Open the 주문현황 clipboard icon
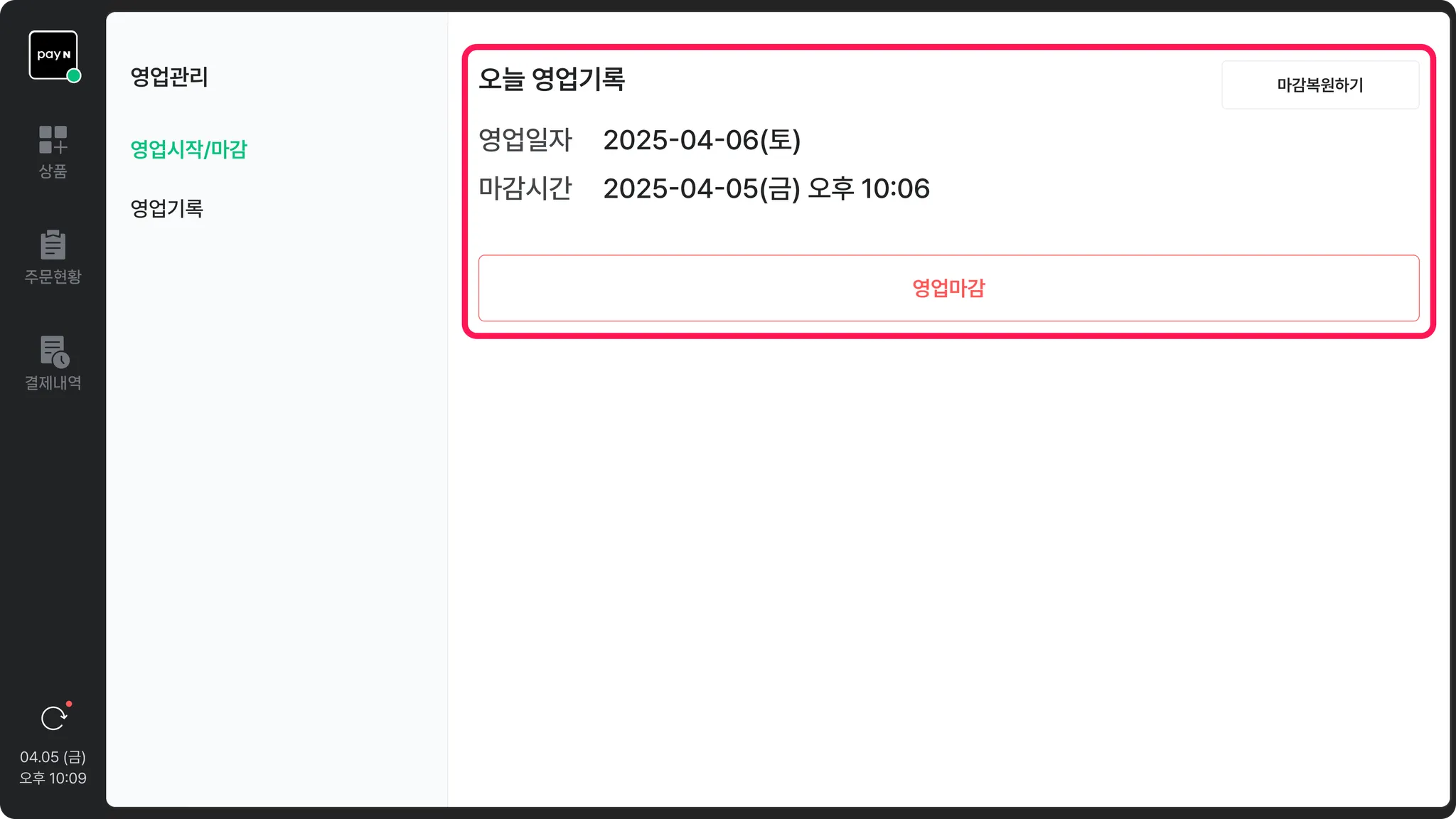The height and width of the screenshot is (819, 1456). point(53,245)
